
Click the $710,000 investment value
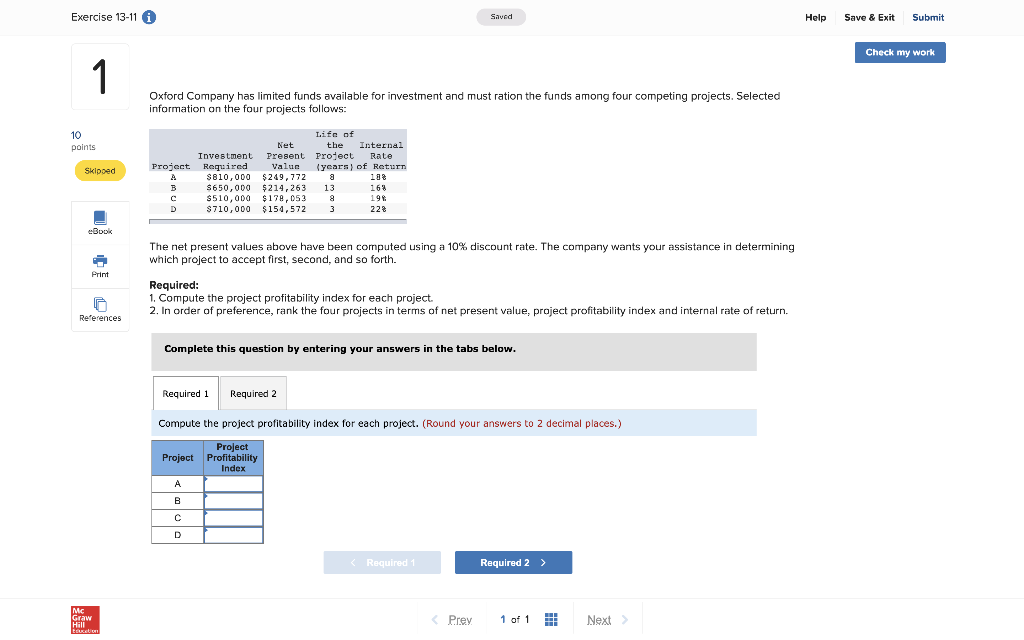click(x=228, y=209)
